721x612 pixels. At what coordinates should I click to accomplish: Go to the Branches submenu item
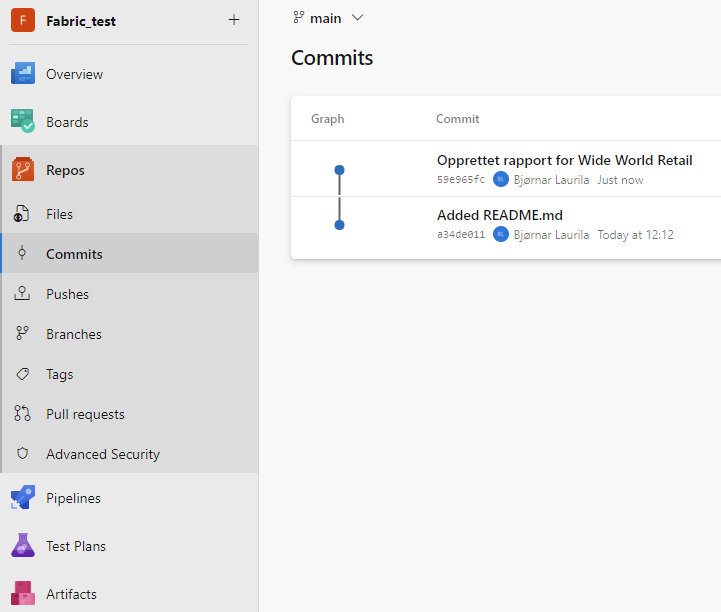(74, 334)
